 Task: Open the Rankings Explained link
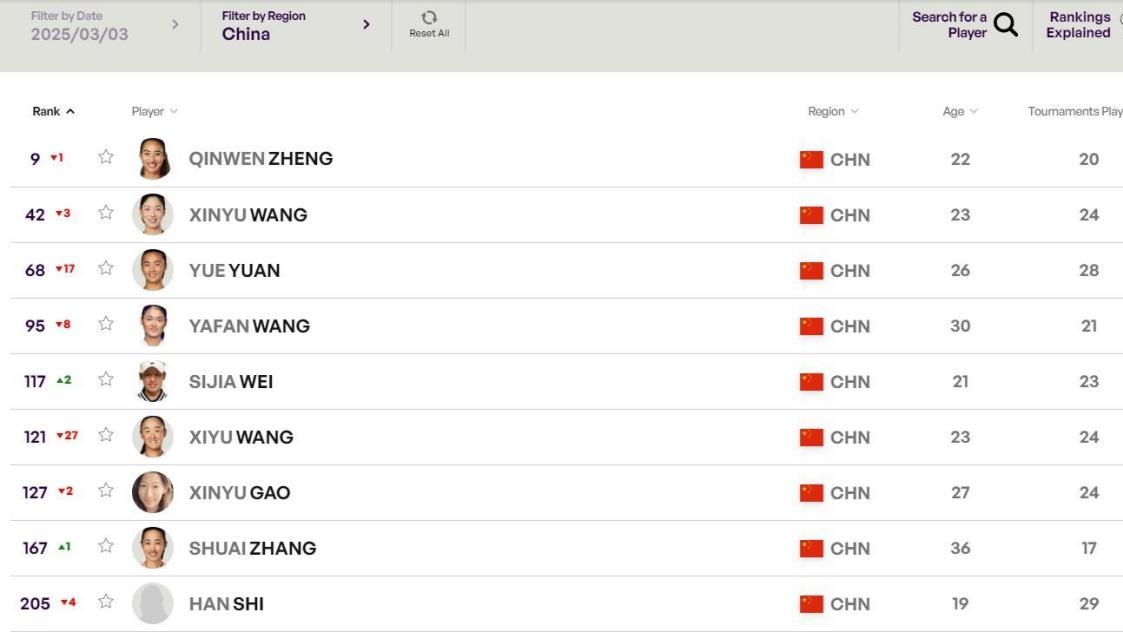click(1078, 25)
